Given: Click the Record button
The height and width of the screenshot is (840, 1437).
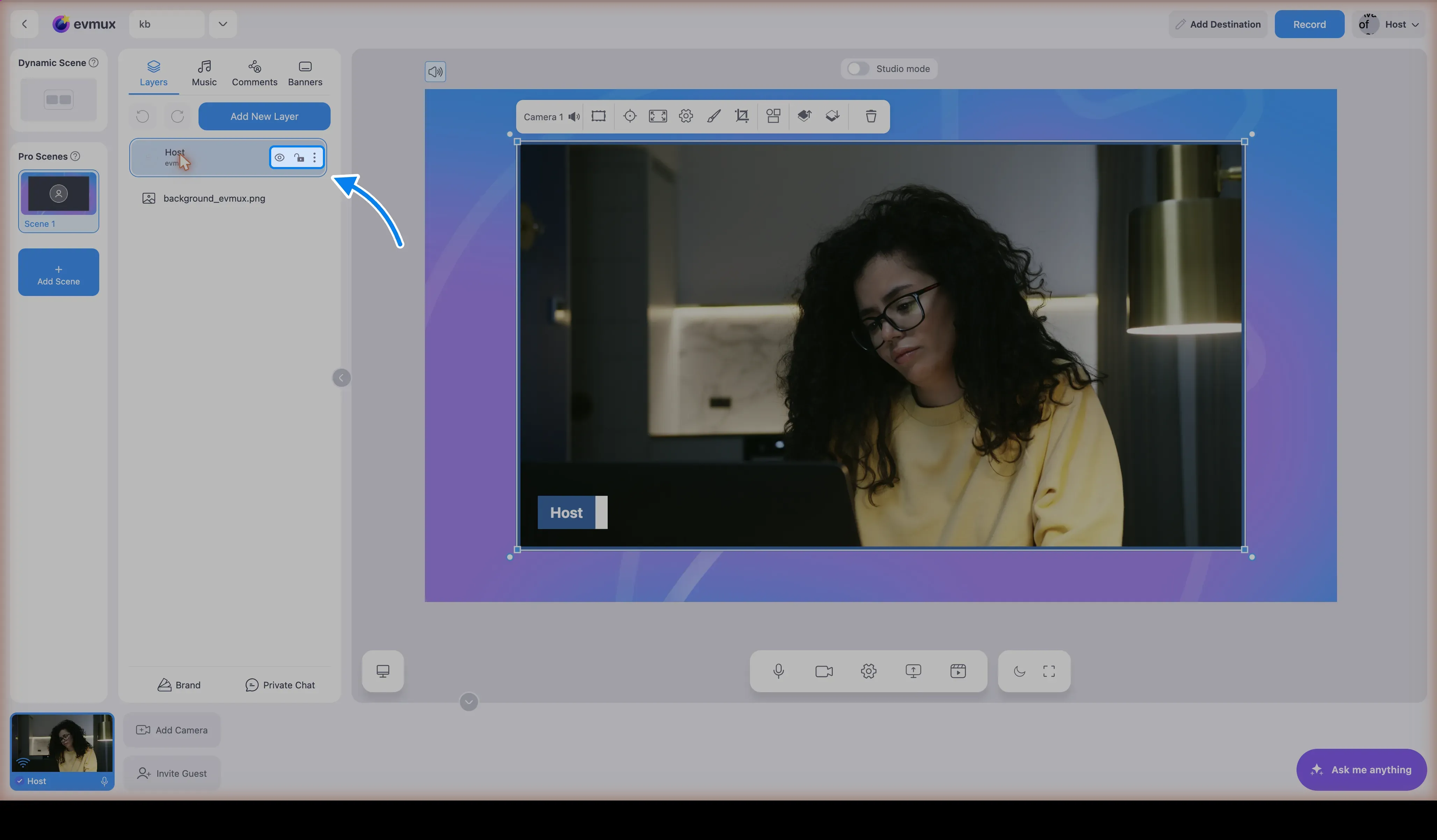Looking at the screenshot, I should [1309, 24].
